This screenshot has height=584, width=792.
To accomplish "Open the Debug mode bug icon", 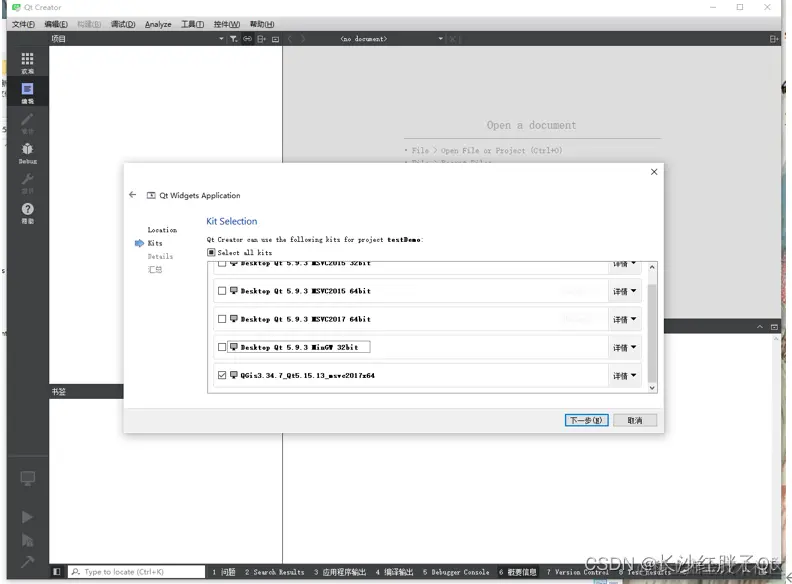I will pos(27,153).
